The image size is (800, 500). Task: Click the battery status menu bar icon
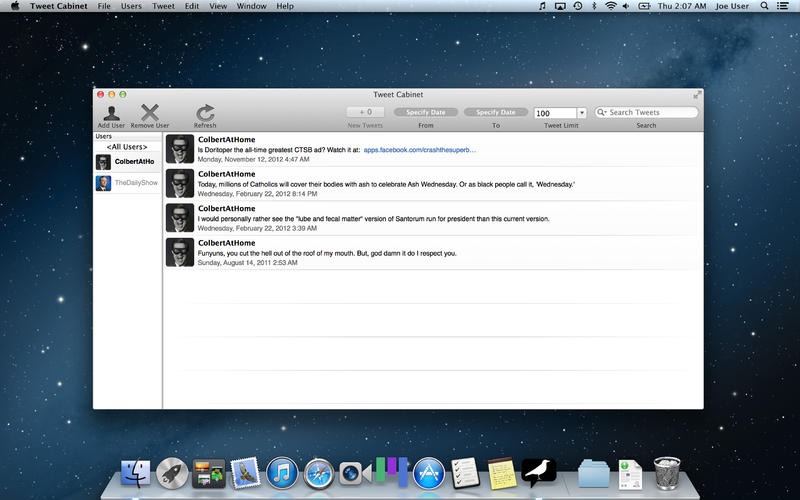pyautogui.click(x=644, y=6)
